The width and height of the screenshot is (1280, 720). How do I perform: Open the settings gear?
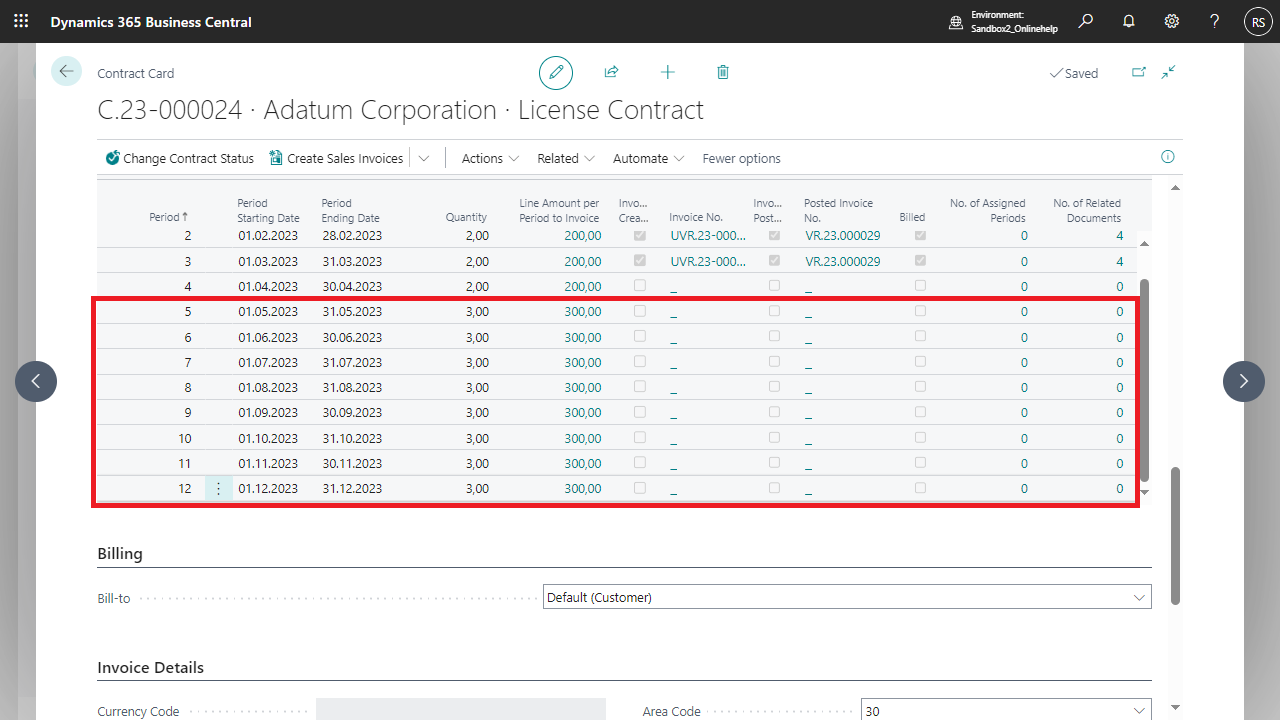pos(1172,21)
